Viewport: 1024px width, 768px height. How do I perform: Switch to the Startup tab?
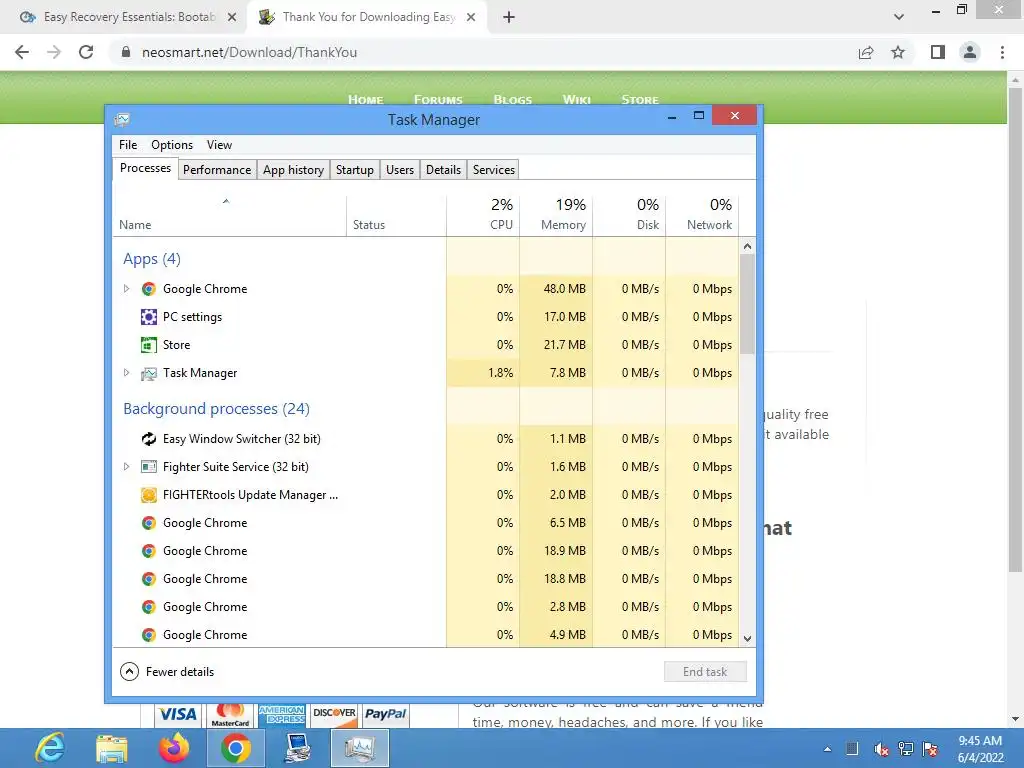coord(355,170)
